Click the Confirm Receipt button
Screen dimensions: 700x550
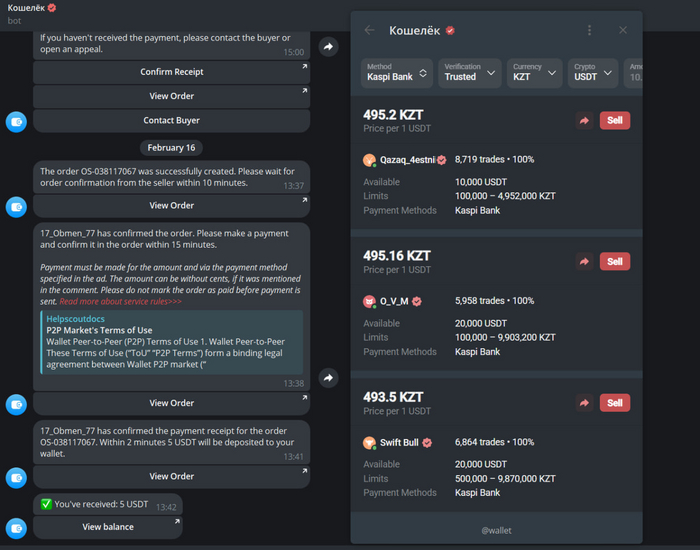tap(171, 72)
